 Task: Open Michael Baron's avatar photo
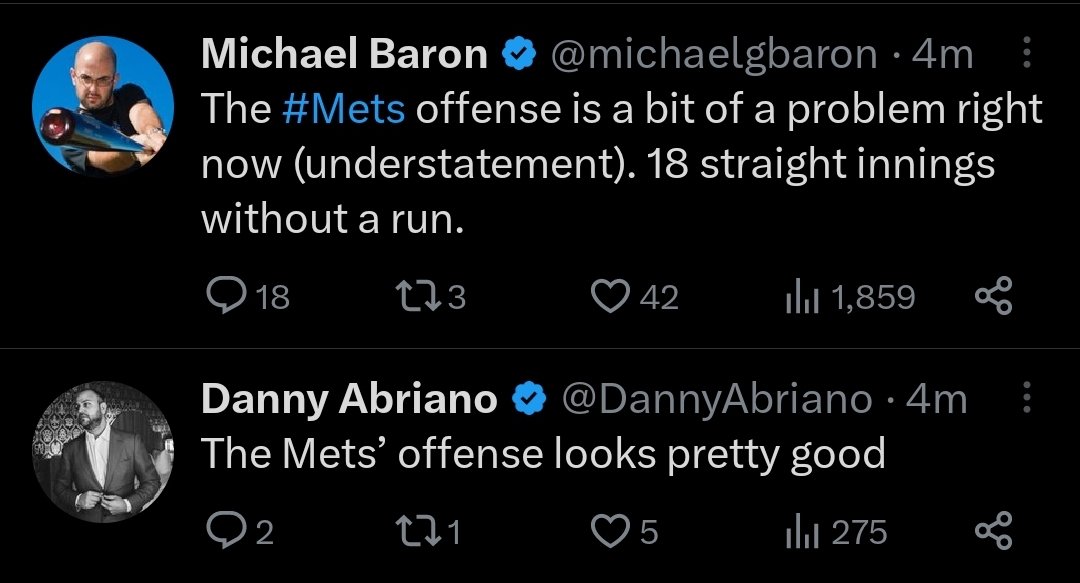[103, 106]
